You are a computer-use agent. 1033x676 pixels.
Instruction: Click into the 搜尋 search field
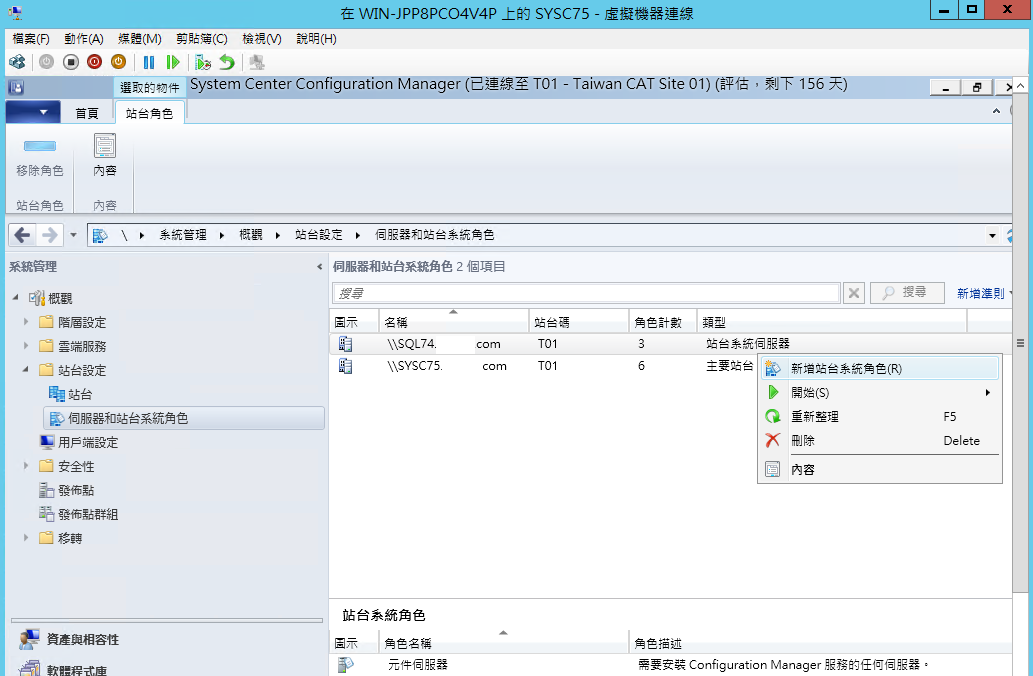tap(586, 293)
